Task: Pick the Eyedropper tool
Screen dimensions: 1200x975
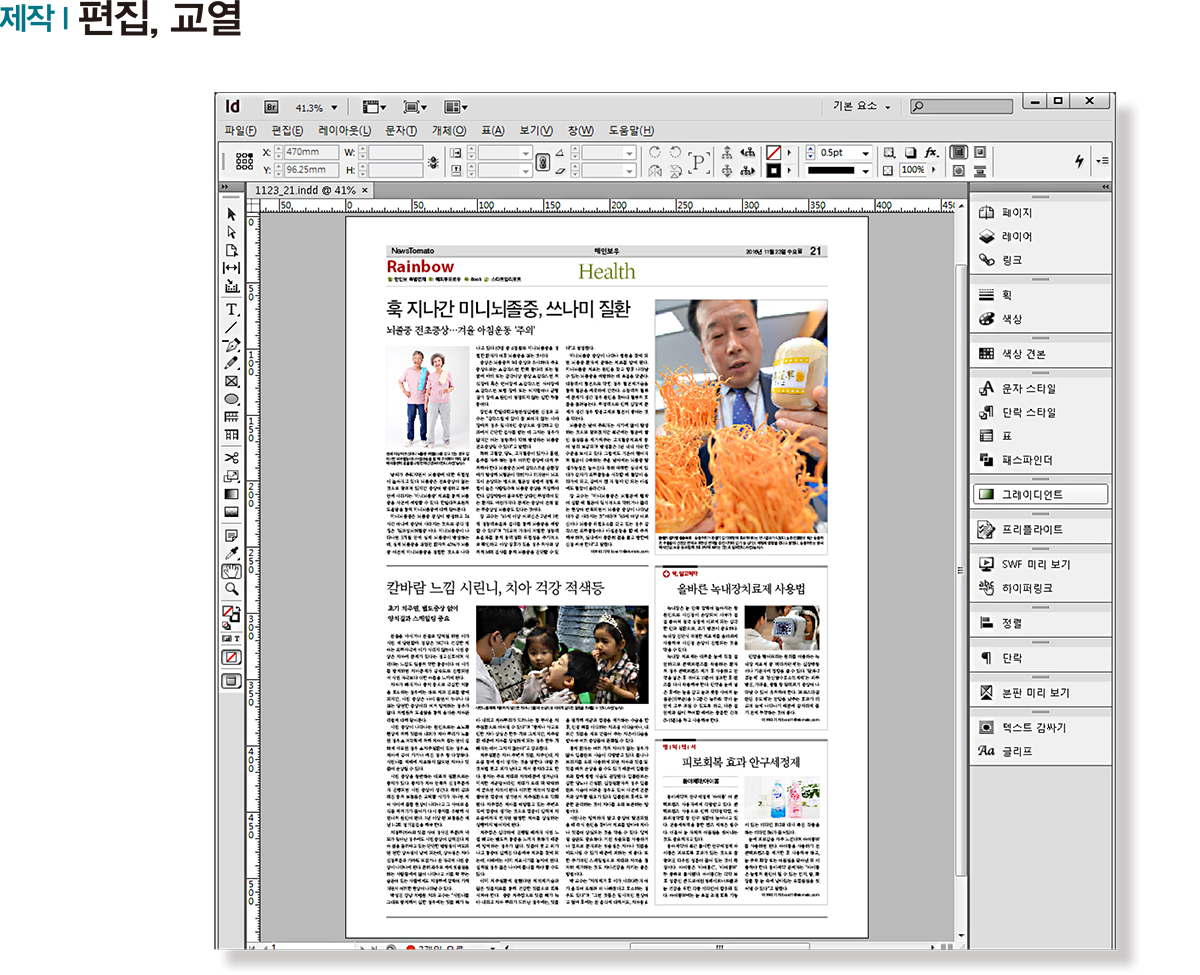Action: coord(231,553)
